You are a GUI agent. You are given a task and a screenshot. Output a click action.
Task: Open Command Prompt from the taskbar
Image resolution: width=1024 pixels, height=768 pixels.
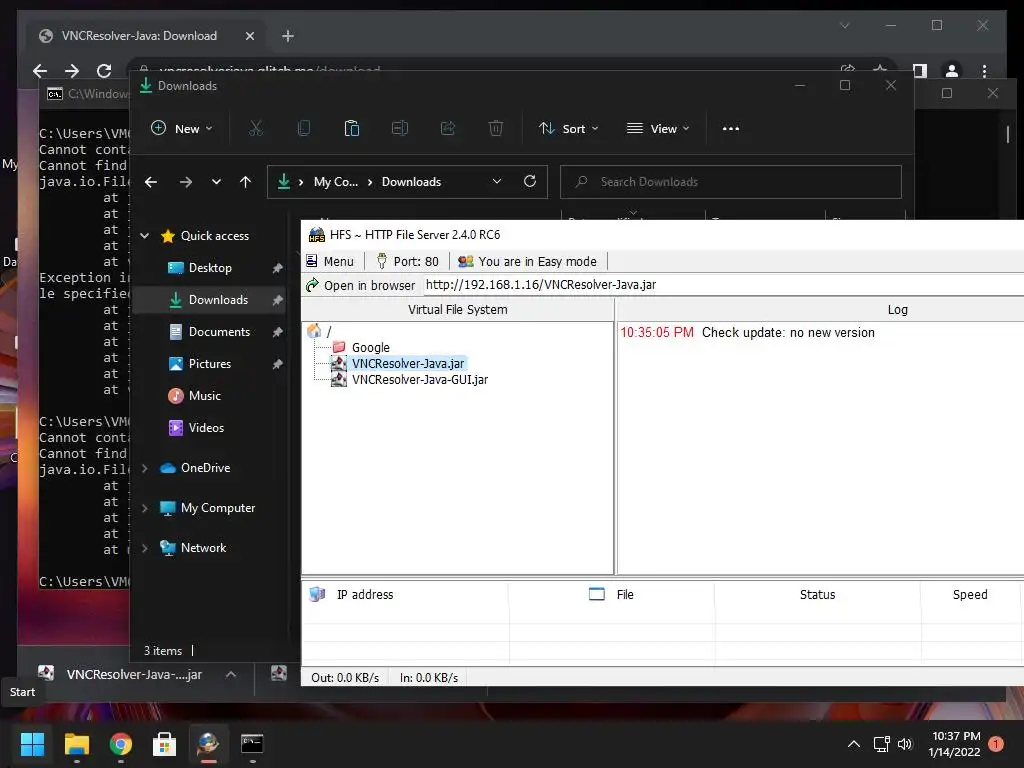(x=252, y=744)
